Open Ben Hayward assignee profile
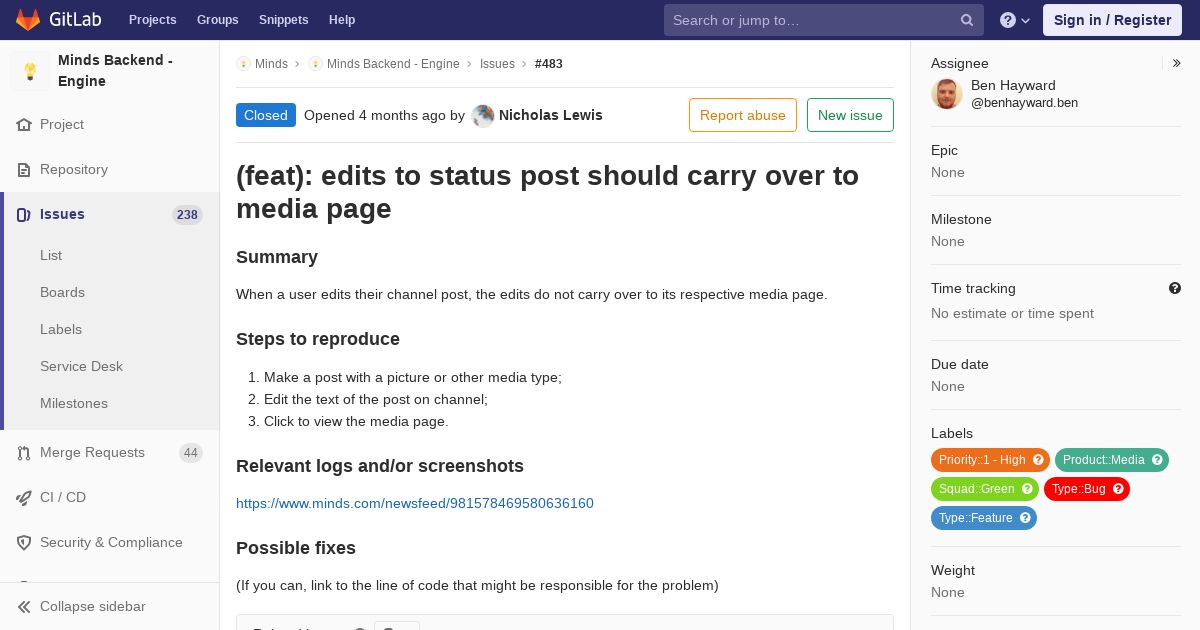Screen dimensions: 1200x630 pos(1013,85)
